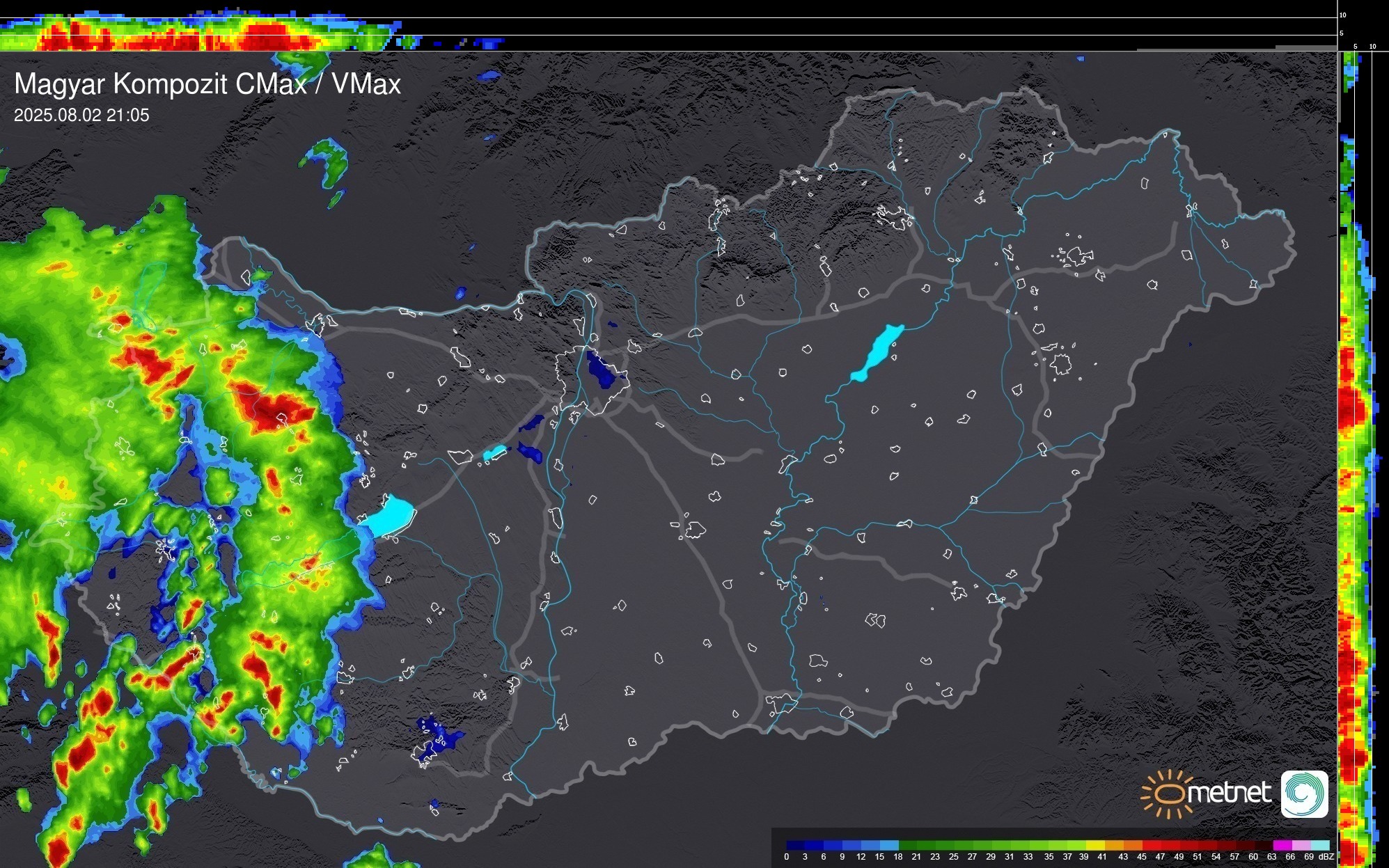Click the 2025.08.02 21:05 timestamp
1389x868 pixels.
coord(81,116)
